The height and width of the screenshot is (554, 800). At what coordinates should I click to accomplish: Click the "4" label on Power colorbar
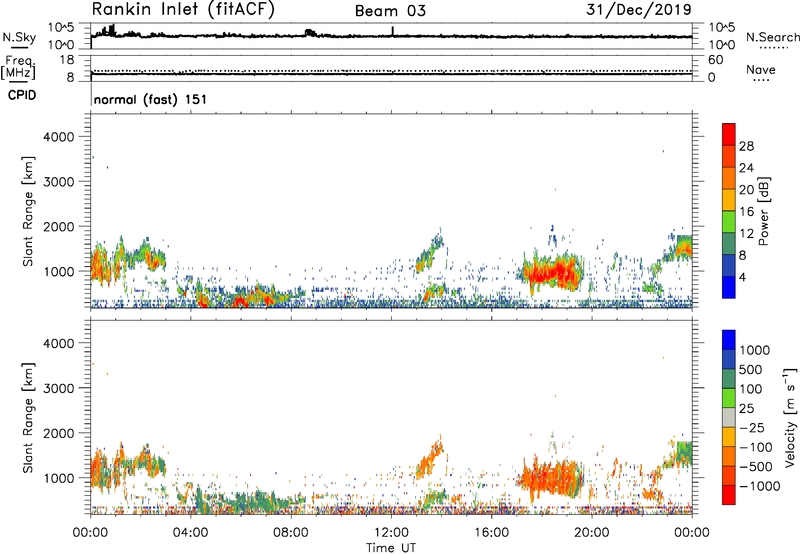coord(742,277)
